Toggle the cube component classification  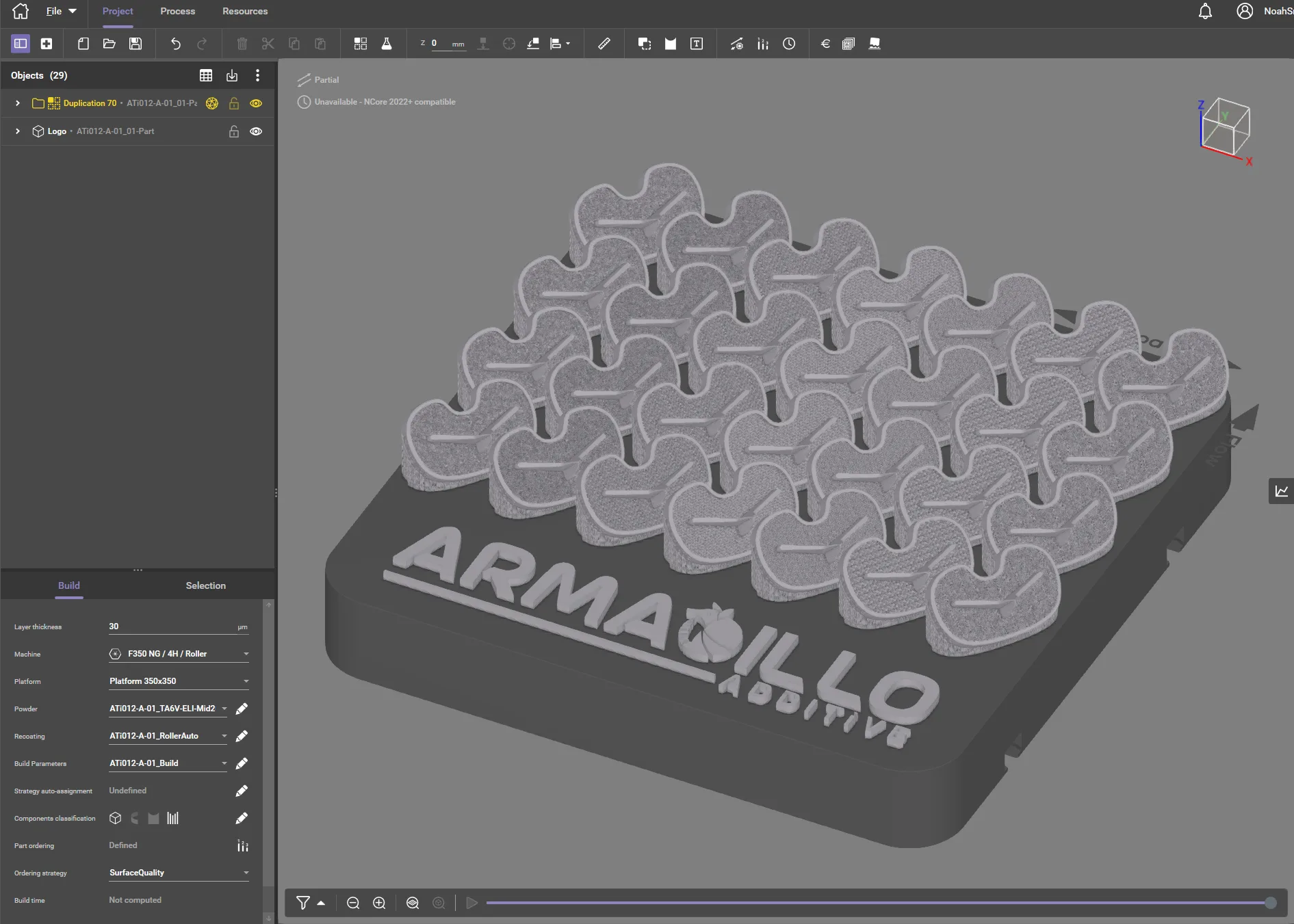(116, 818)
